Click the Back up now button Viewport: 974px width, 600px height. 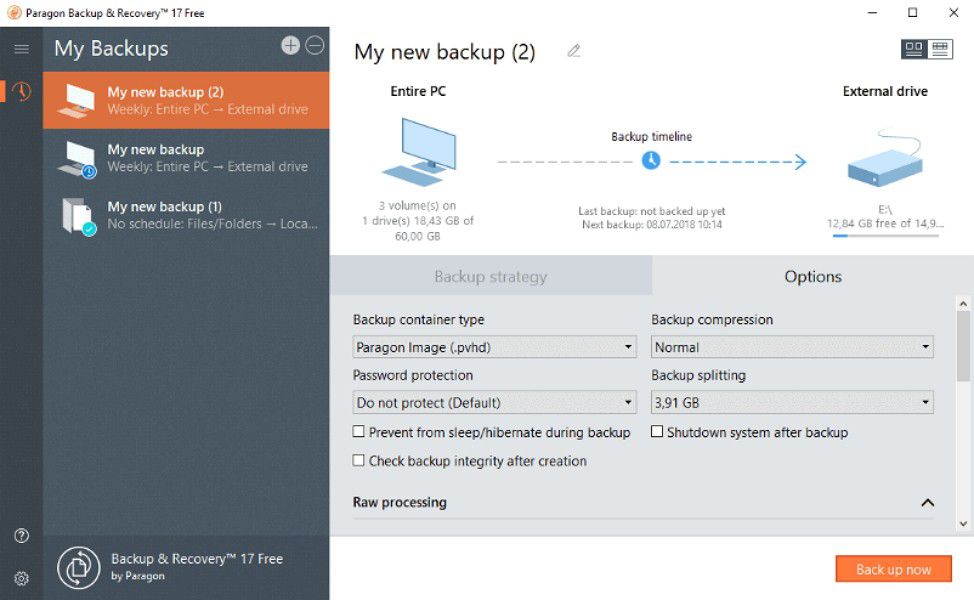(x=893, y=569)
